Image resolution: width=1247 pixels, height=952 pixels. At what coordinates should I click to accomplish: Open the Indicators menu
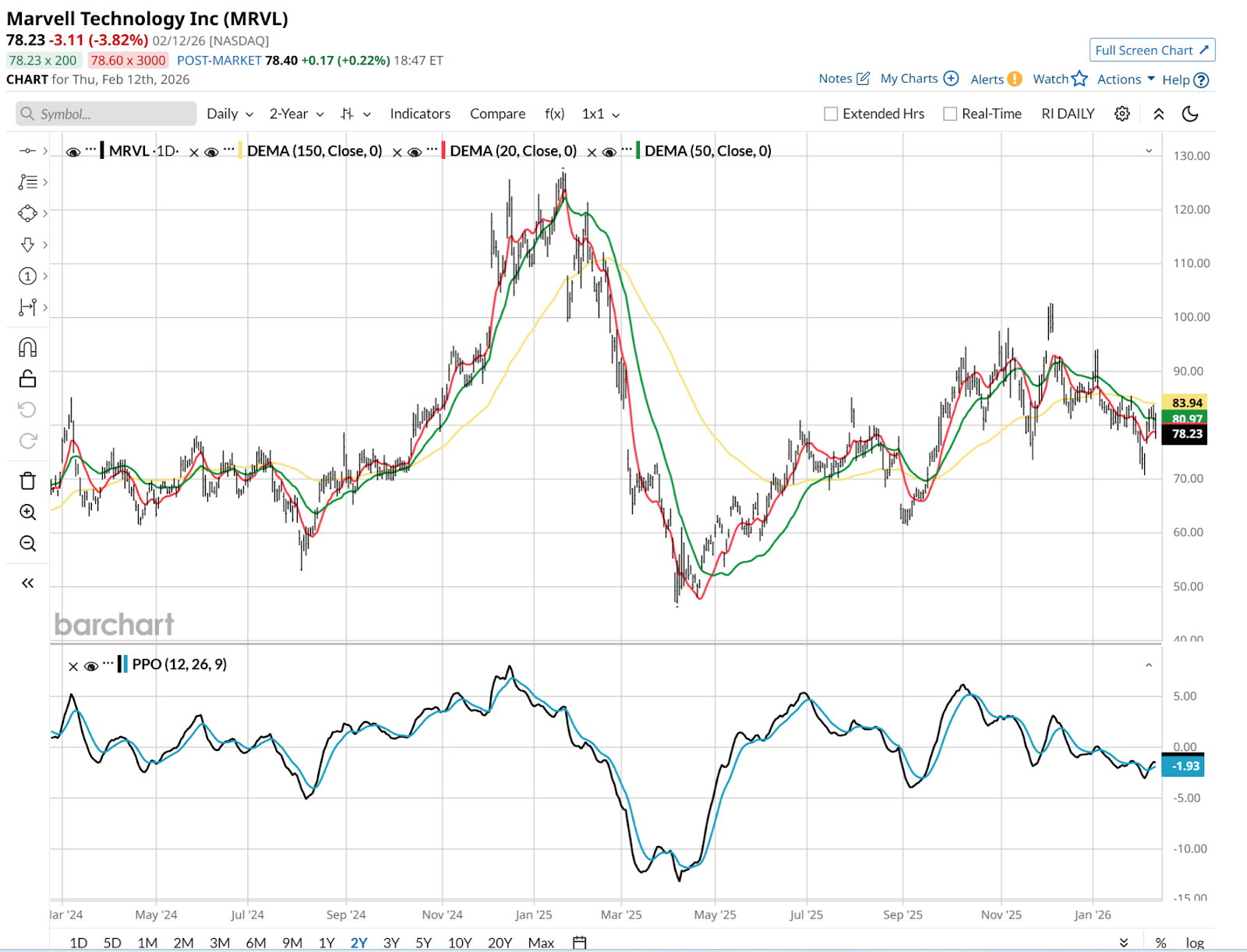pyautogui.click(x=420, y=114)
